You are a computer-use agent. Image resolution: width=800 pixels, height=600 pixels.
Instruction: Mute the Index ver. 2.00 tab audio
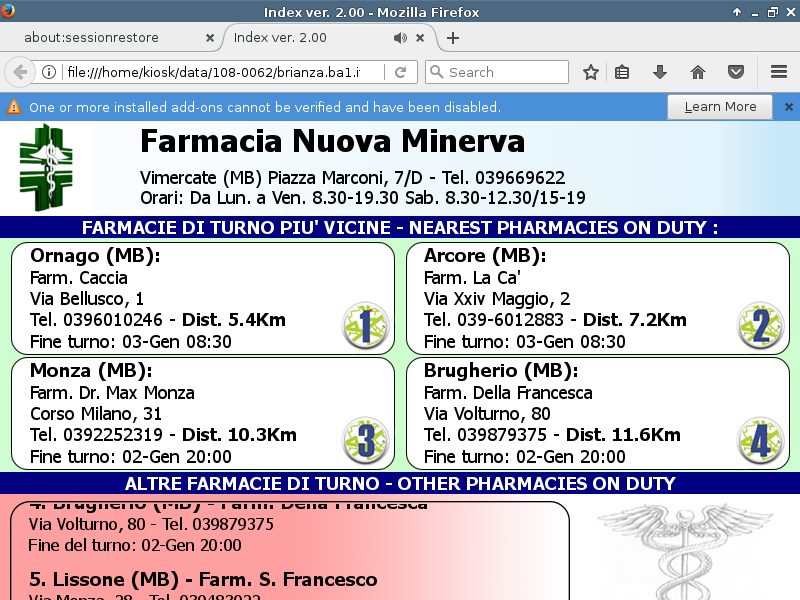click(400, 38)
